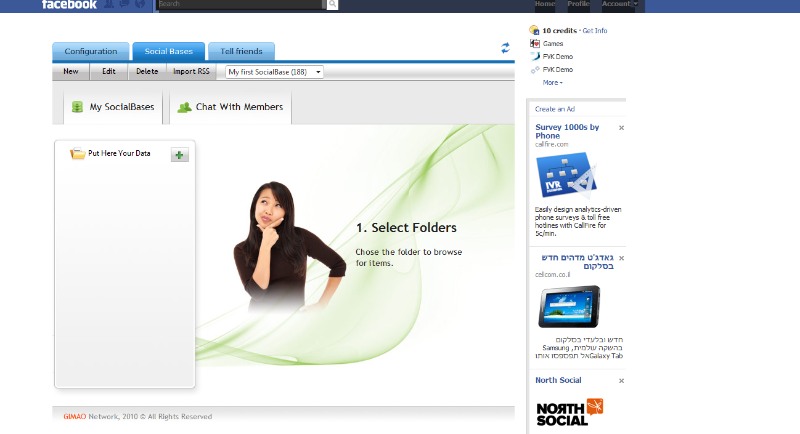The width and height of the screenshot is (800, 434).
Task: Go to Facebook Profile
Action: pos(578,4)
